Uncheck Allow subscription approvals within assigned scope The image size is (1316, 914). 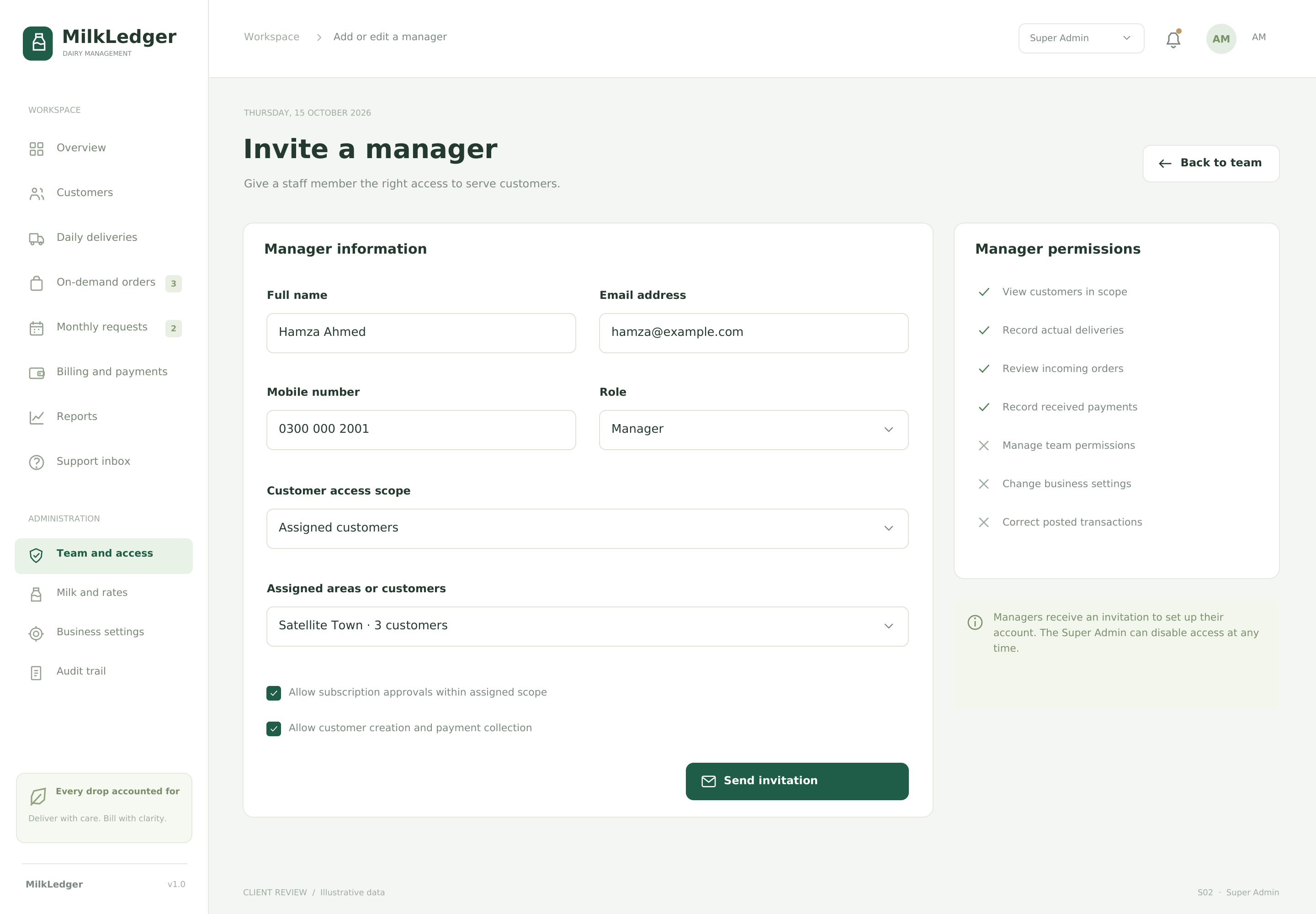[x=274, y=693]
